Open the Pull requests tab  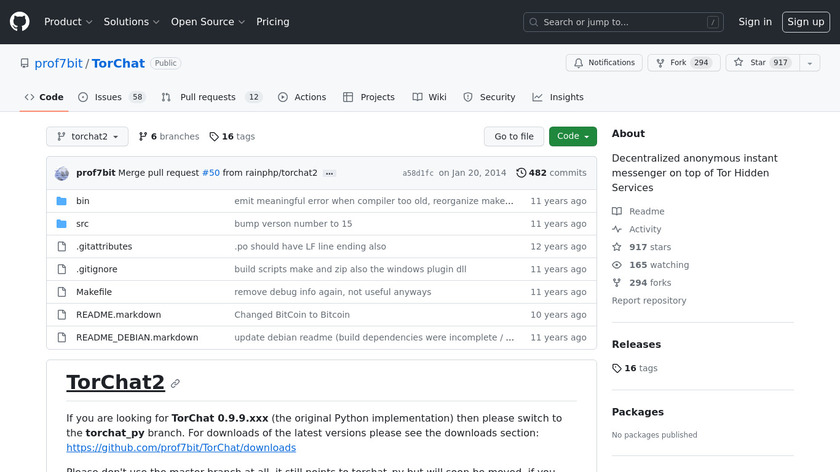(212, 97)
